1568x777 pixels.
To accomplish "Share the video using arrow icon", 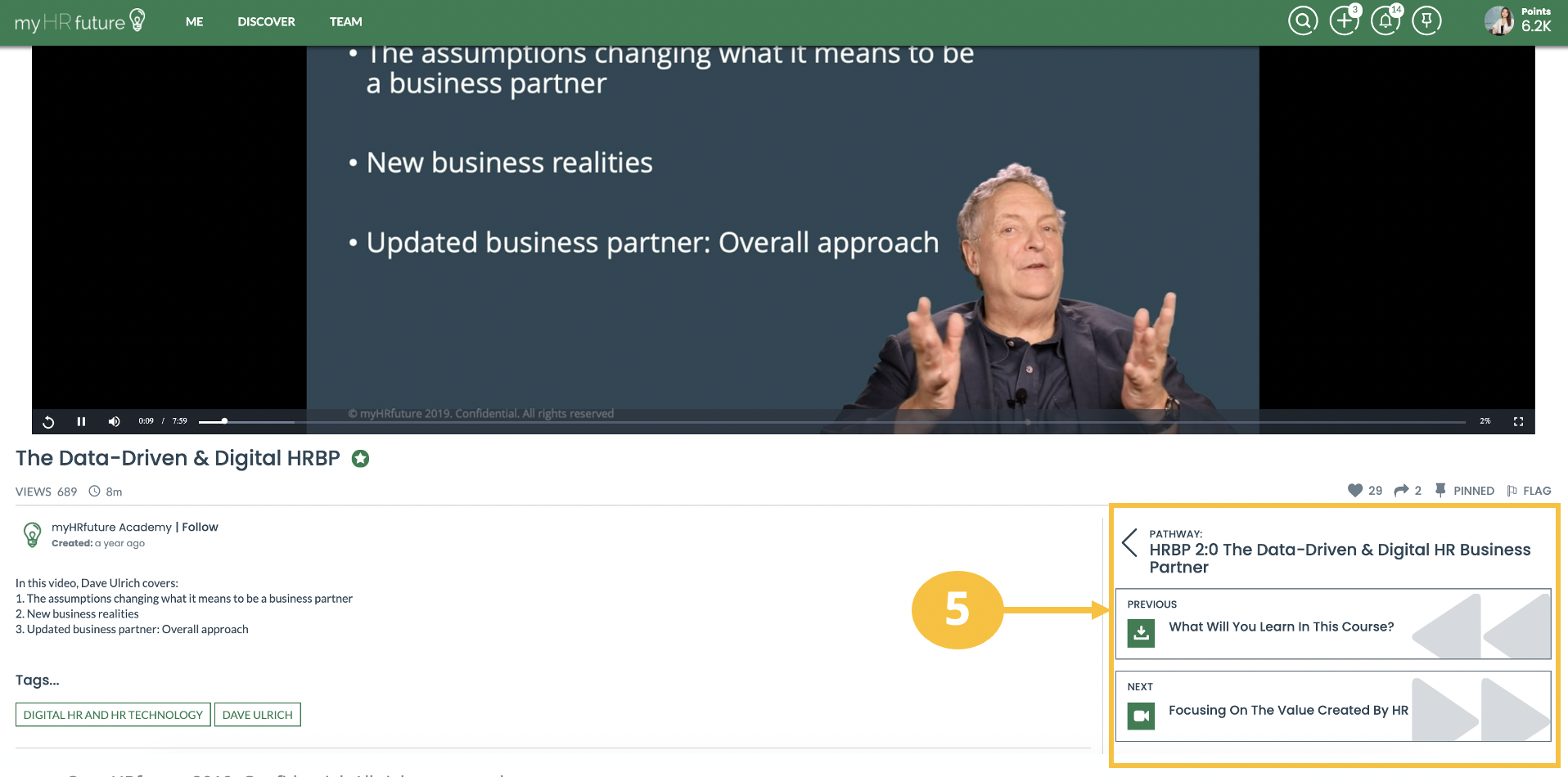I will (1402, 491).
